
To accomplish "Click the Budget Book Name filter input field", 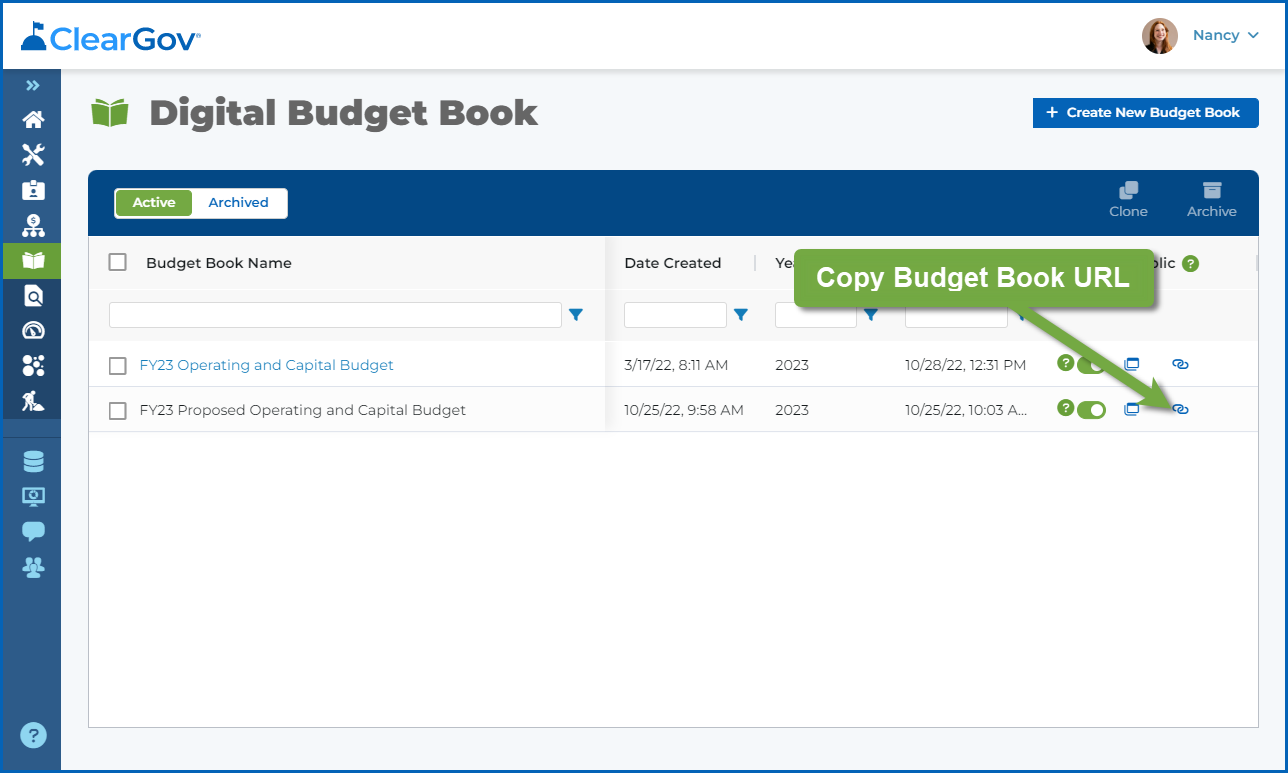I will [335, 315].
